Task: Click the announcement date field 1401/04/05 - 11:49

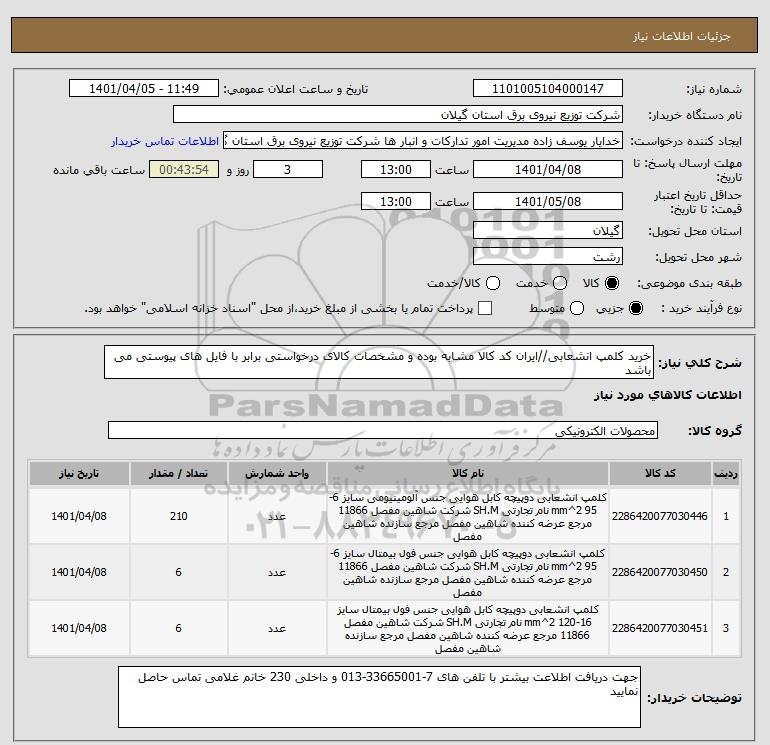Action: [144, 89]
